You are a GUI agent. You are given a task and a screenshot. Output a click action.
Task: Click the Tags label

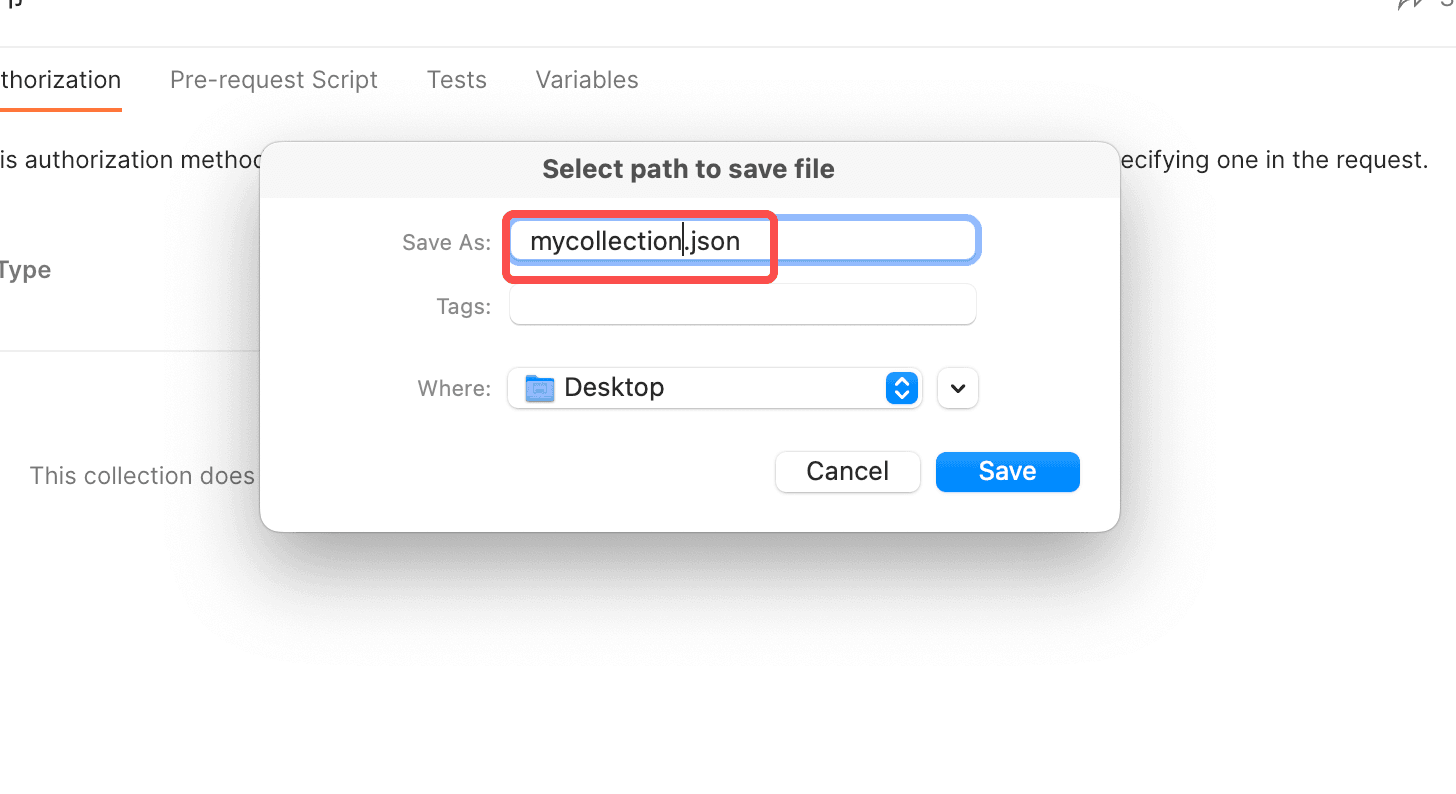[463, 306]
